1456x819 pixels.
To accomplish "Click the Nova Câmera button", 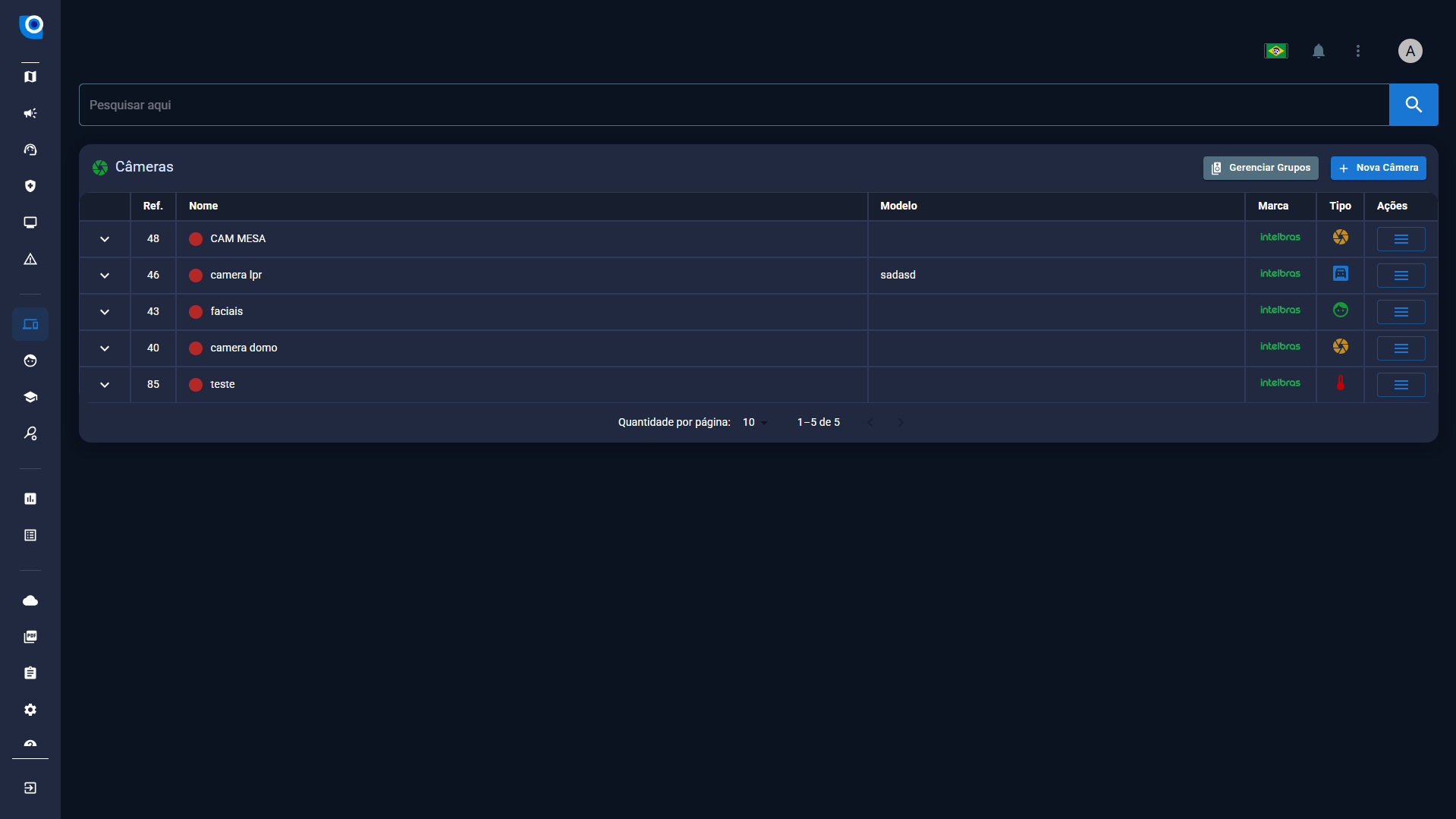I will [1379, 168].
